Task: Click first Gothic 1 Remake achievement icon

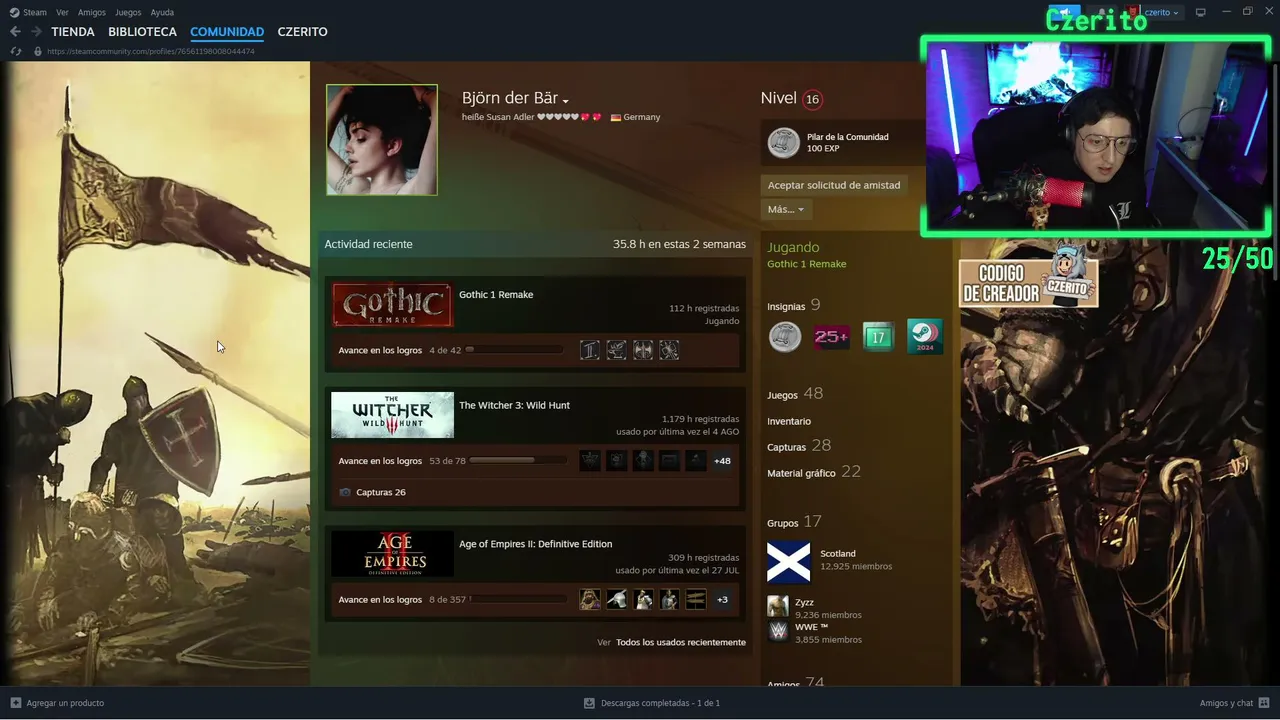Action: pyautogui.click(x=590, y=350)
